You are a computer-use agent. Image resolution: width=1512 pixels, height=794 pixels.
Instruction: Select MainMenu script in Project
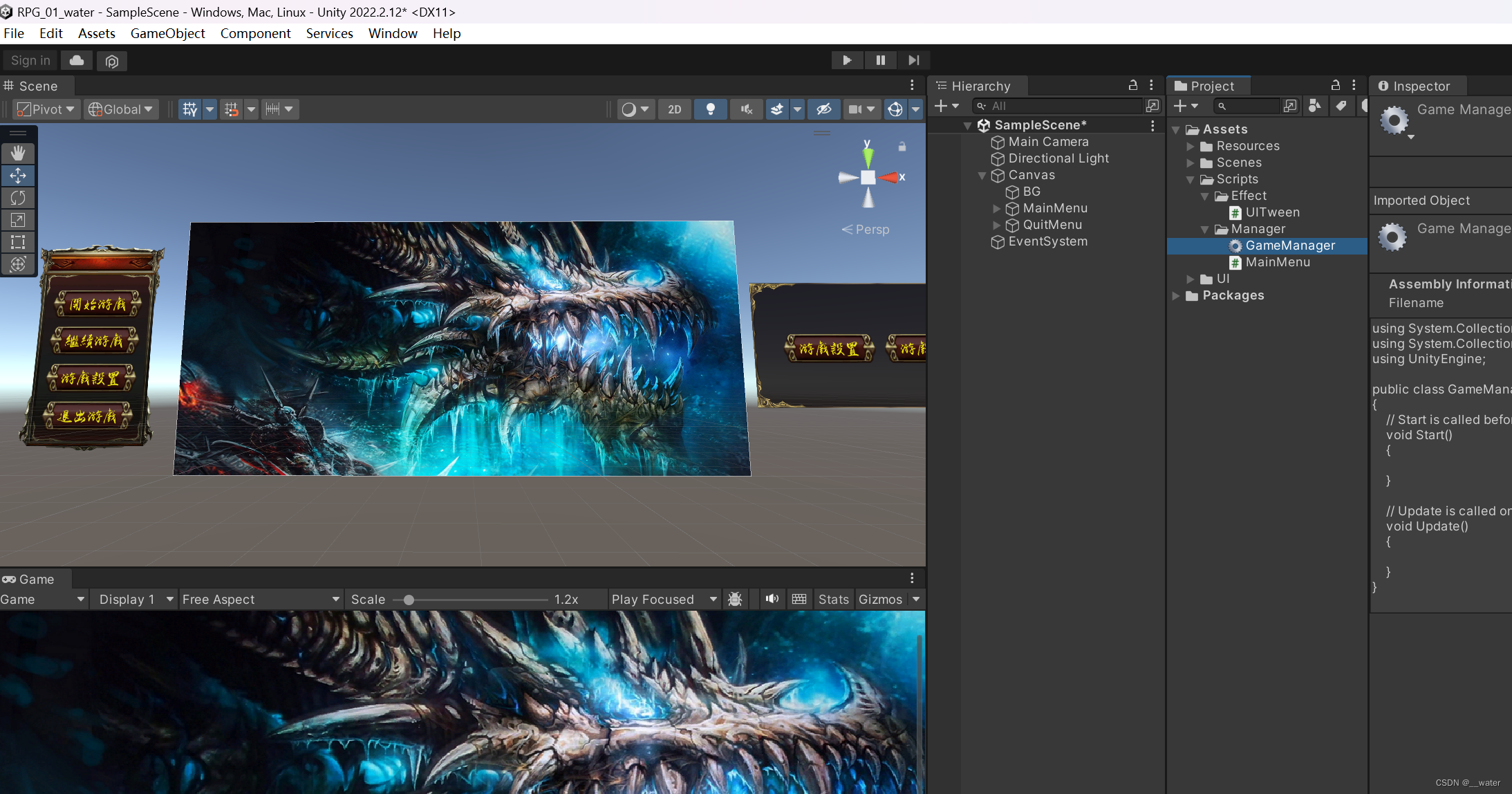click(x=1278, y=262)
